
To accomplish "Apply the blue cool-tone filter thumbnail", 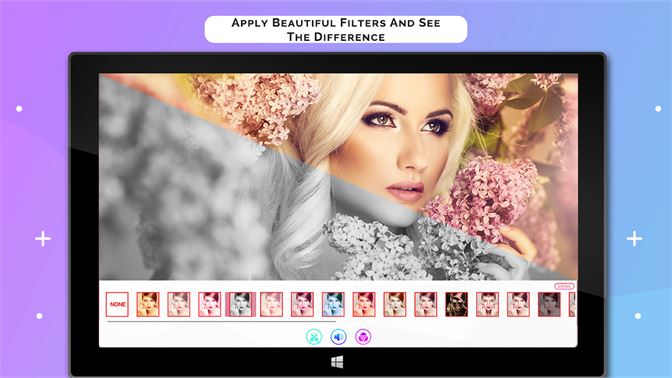I will [x=333, y=304].
